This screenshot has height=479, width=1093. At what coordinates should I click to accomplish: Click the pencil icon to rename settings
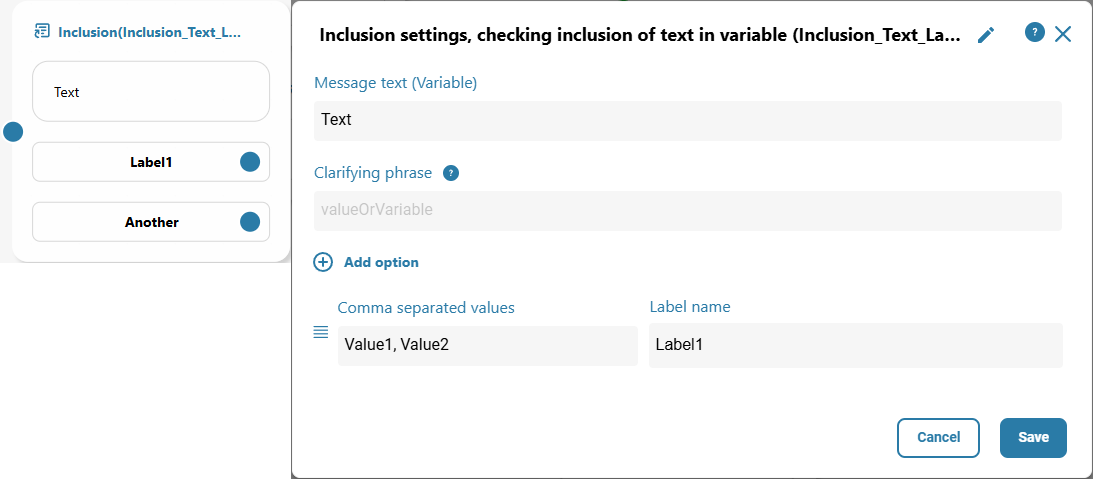pos(986,35)
